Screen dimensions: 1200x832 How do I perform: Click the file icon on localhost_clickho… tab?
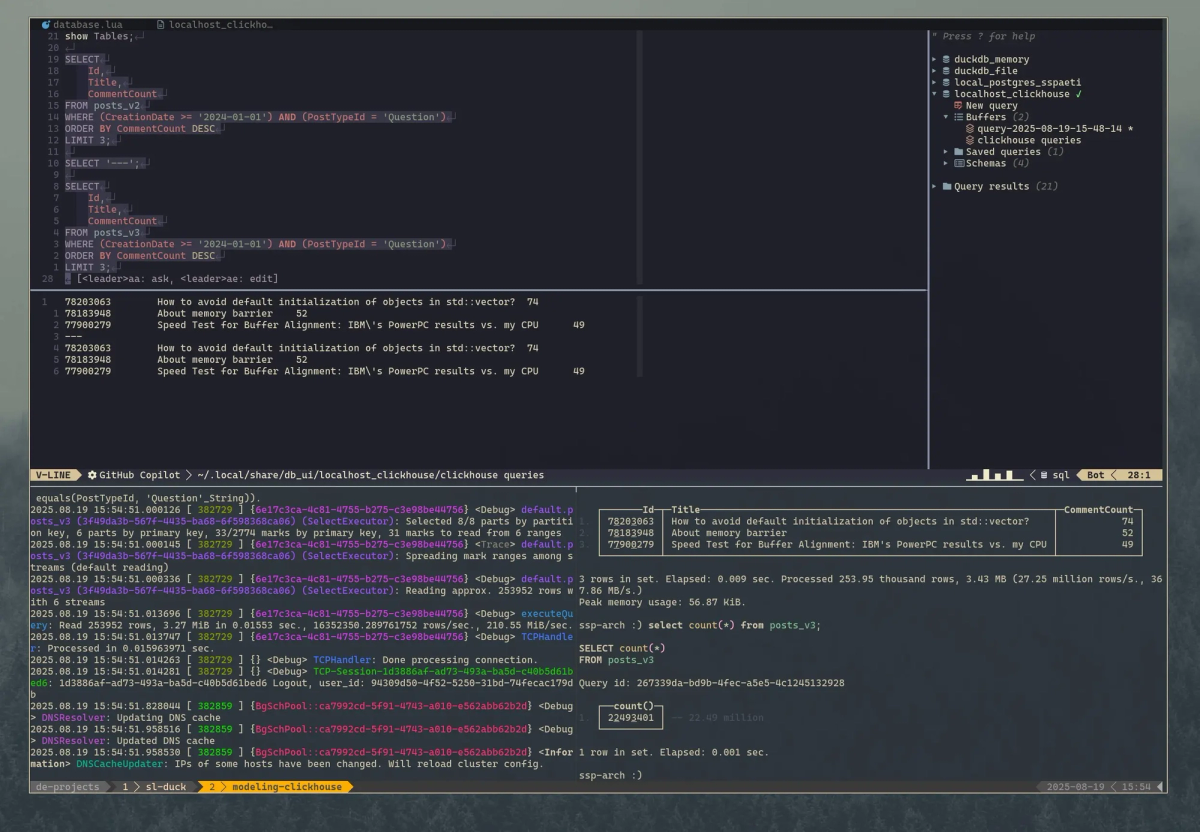pos(161,24)
